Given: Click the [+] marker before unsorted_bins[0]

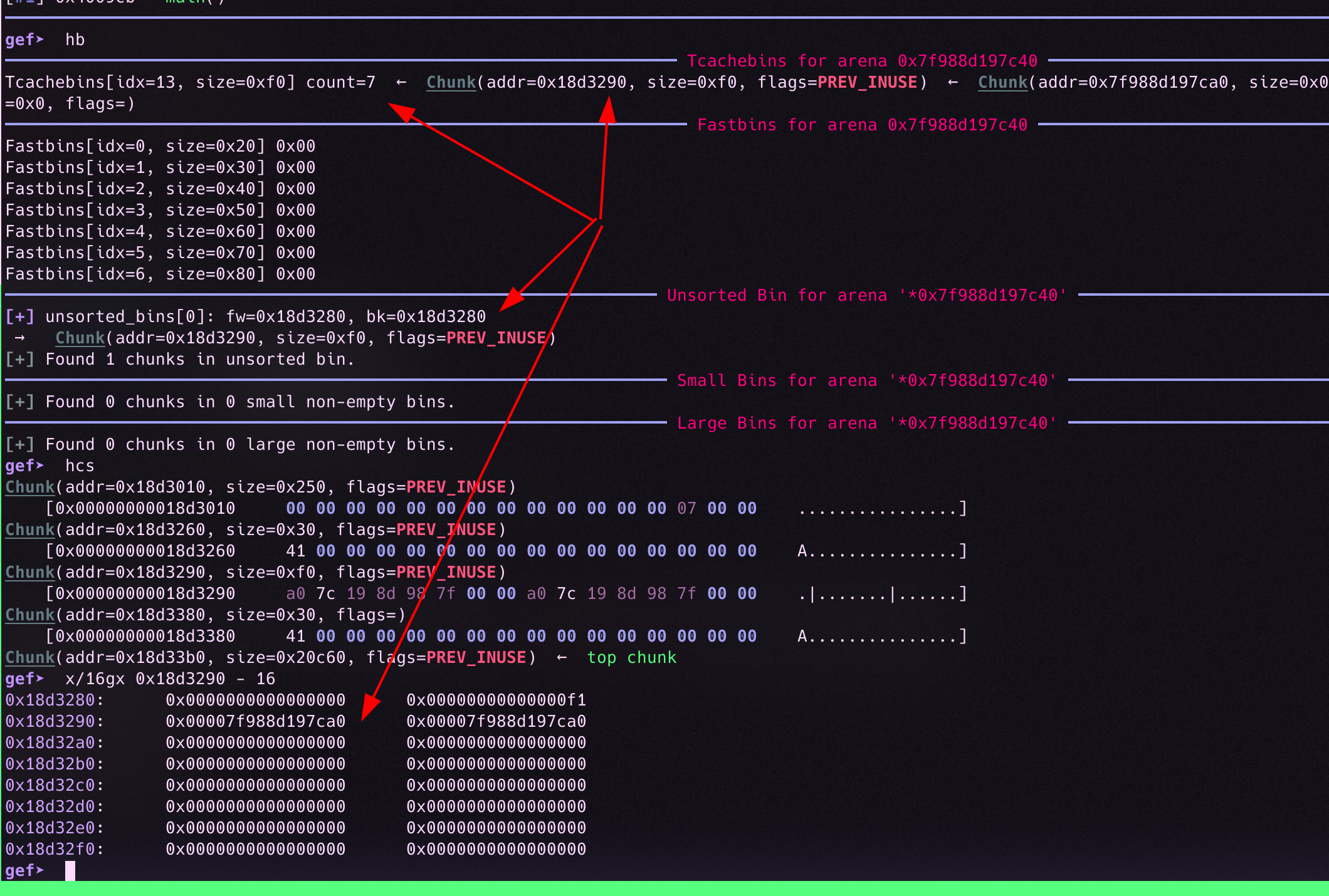Looking at the screenshot, I should click(19, 316).
